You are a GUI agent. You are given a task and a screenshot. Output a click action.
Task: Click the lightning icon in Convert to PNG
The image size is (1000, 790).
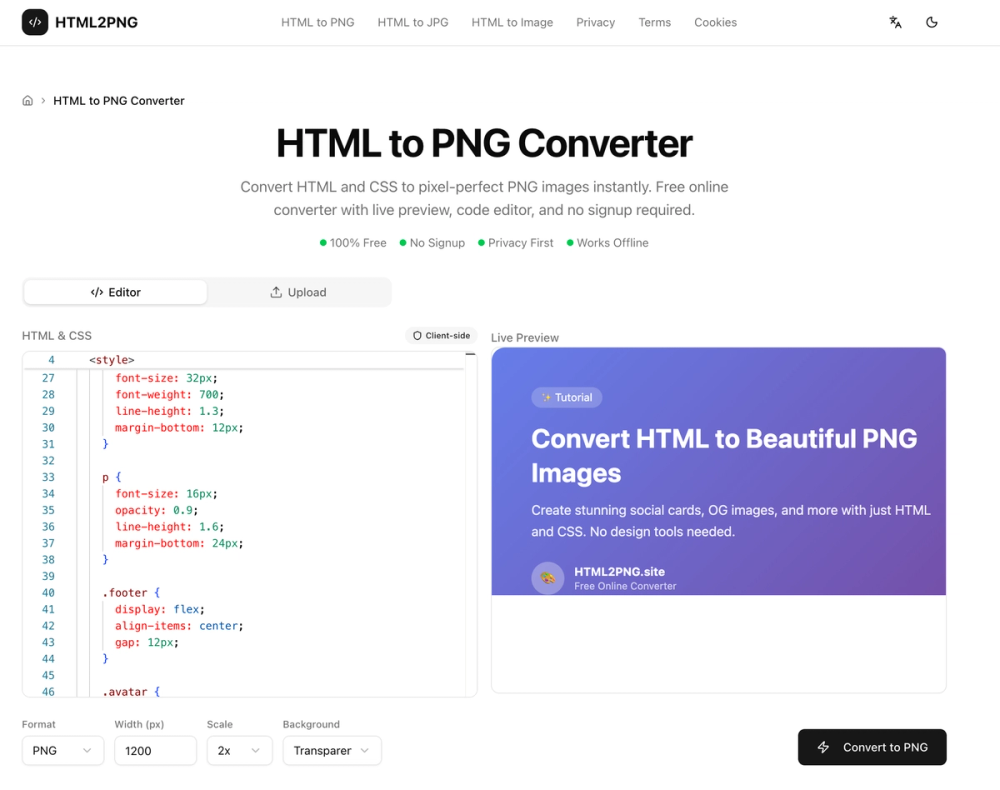(824, 747)
